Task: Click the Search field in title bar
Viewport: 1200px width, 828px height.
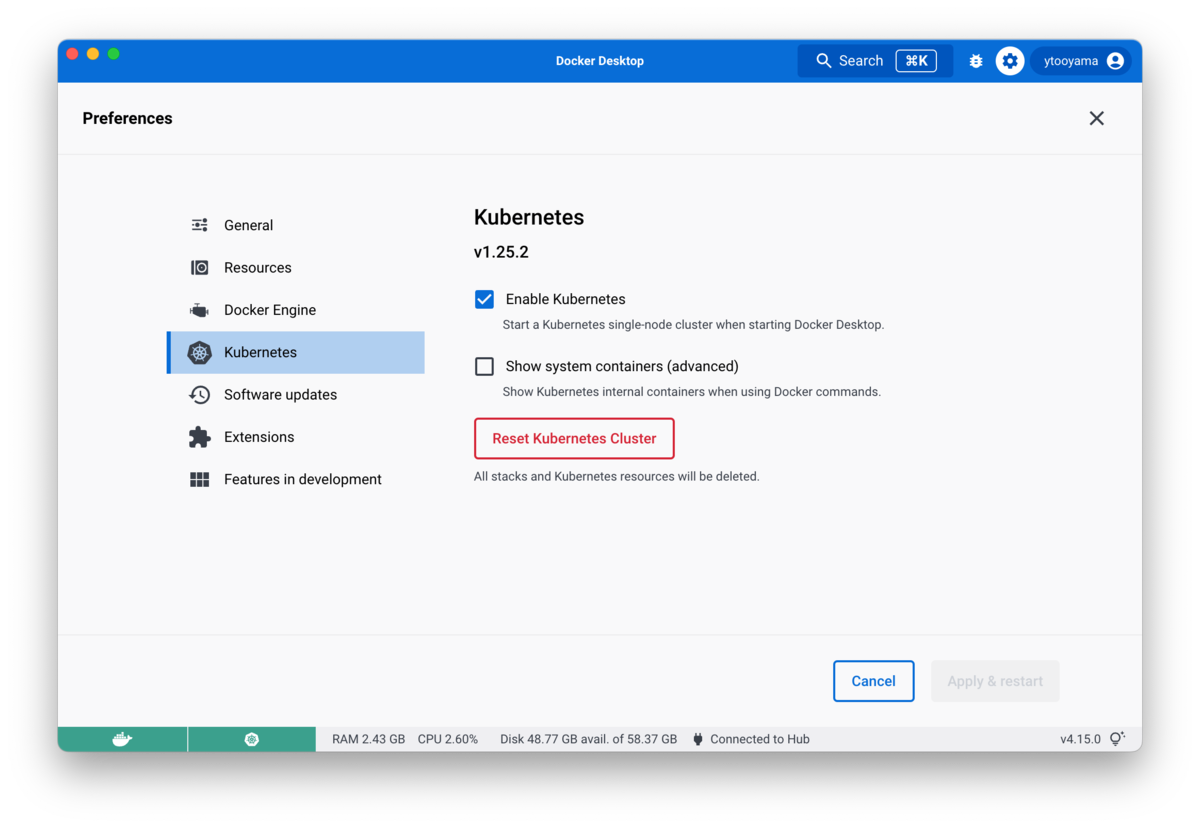Action: [x=875, y=61]
